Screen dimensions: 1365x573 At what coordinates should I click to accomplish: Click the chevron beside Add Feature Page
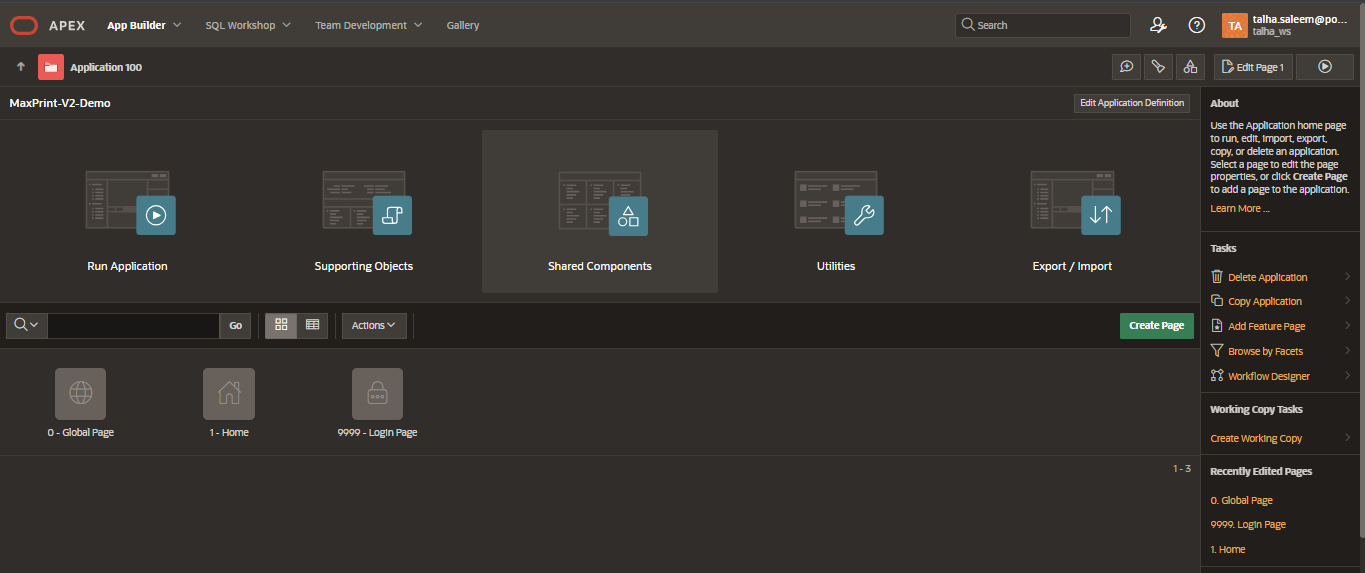[x=1348, y=326]
